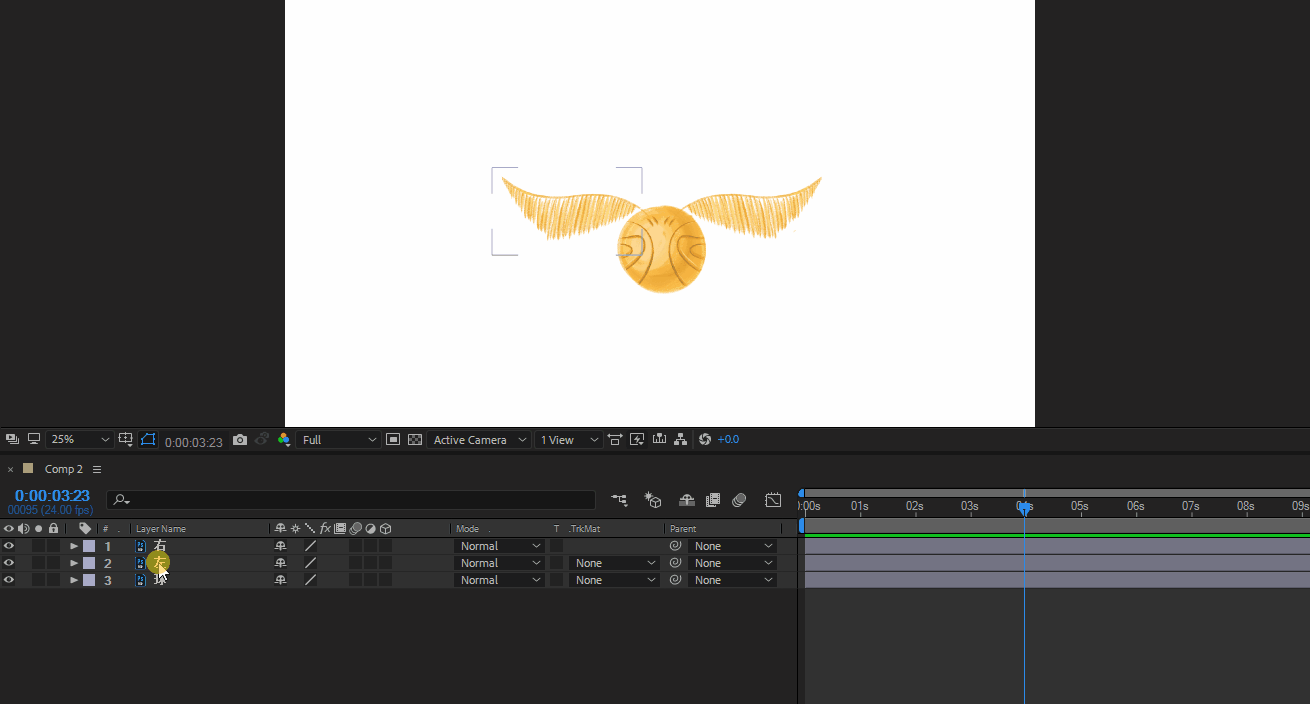Viewport: 1310px width, 704px height.
Task: Open blending Mode dropdown for layer 左
Action: [x=499, y=563]
